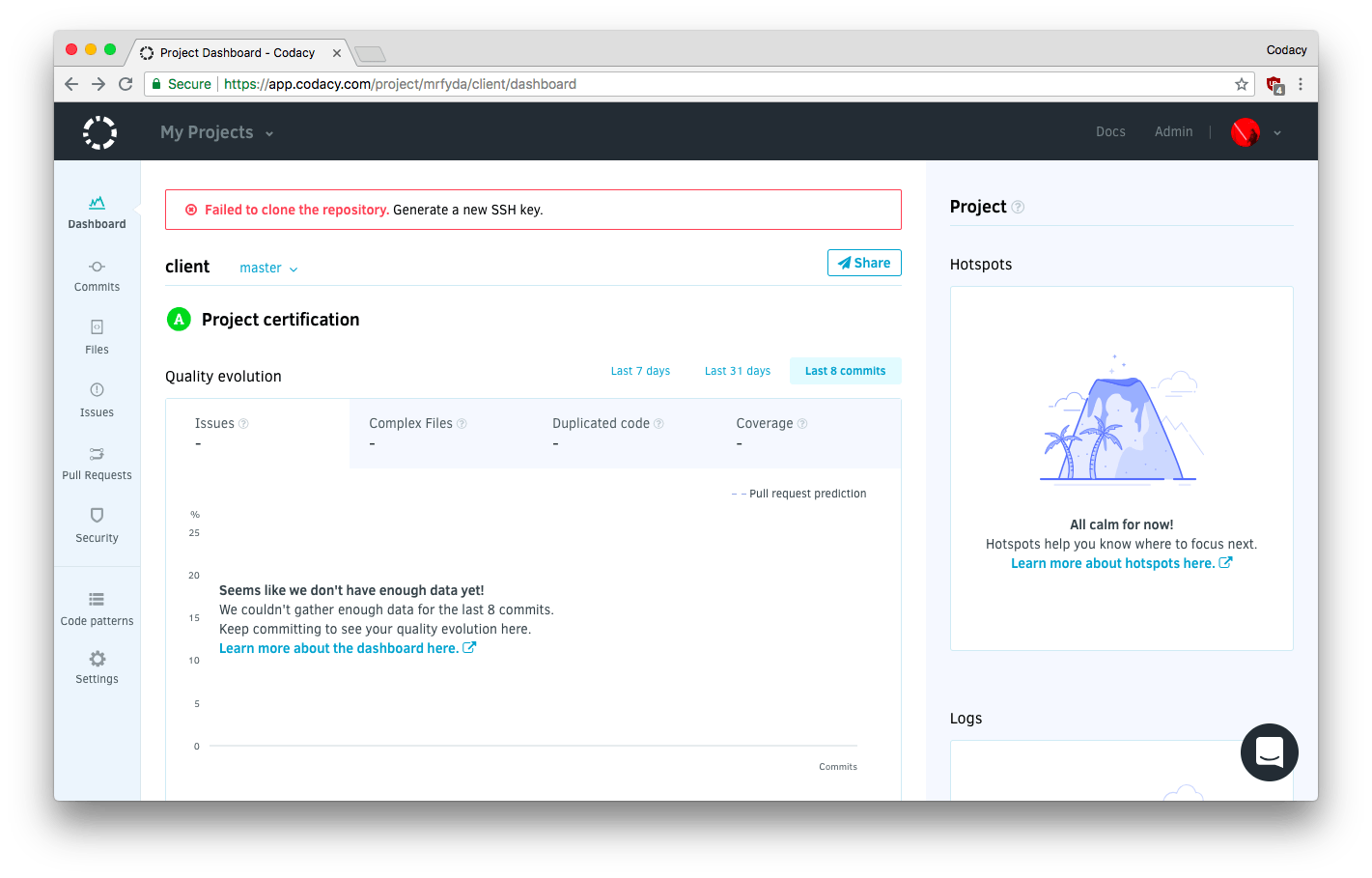Screen dimensions: 1372x878
Task: Open the Intercom chat bubble
Action: pos(1269,752)
